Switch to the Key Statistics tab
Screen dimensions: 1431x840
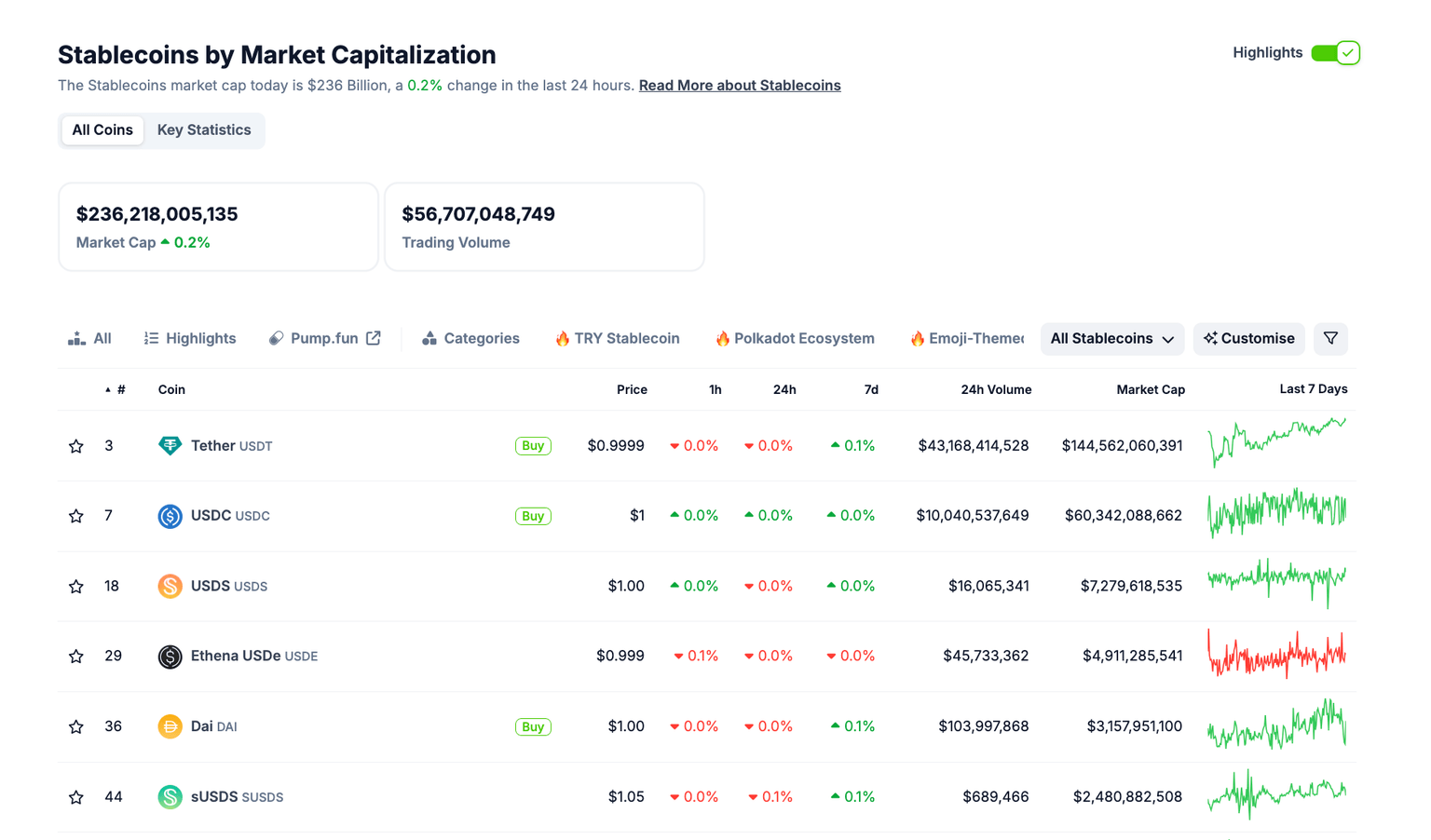point(203,129)
